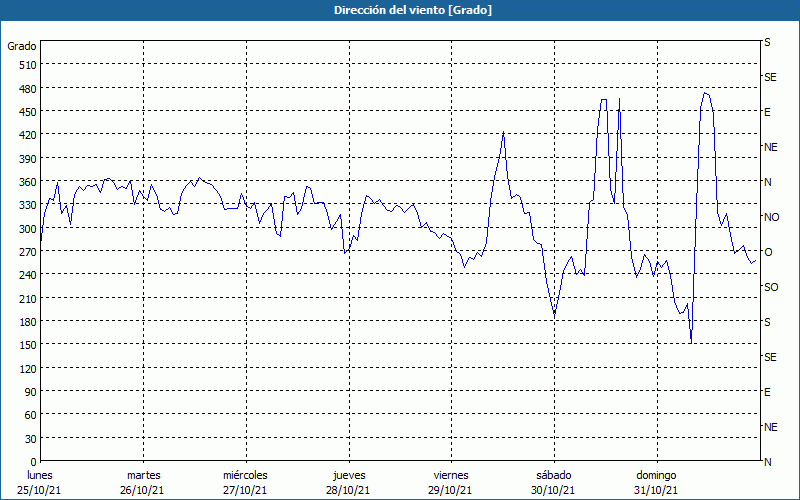Click the 450 degree axis label
Screen dimensions: 800x500
tap(28, 112)
